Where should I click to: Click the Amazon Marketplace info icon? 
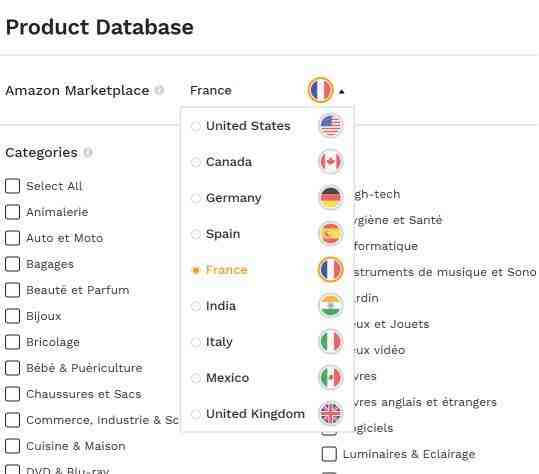tap(159, 90)
